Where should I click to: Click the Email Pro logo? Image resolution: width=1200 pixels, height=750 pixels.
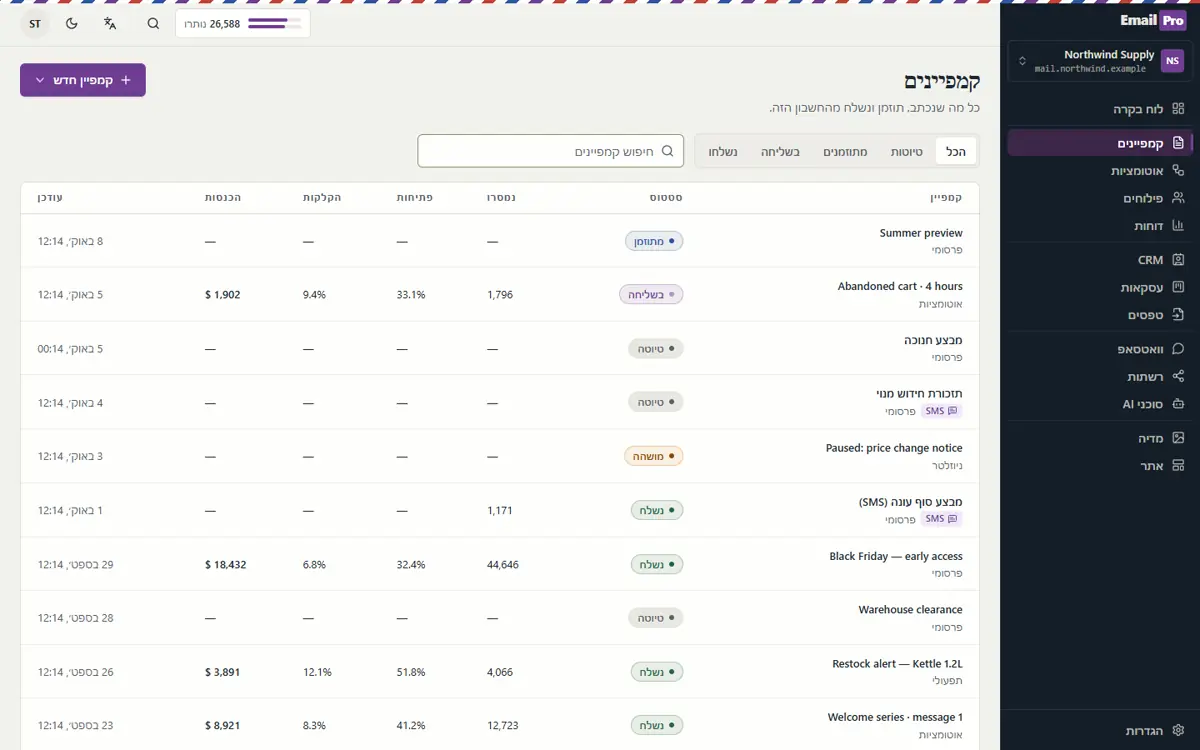click(x=1152, y=21)
